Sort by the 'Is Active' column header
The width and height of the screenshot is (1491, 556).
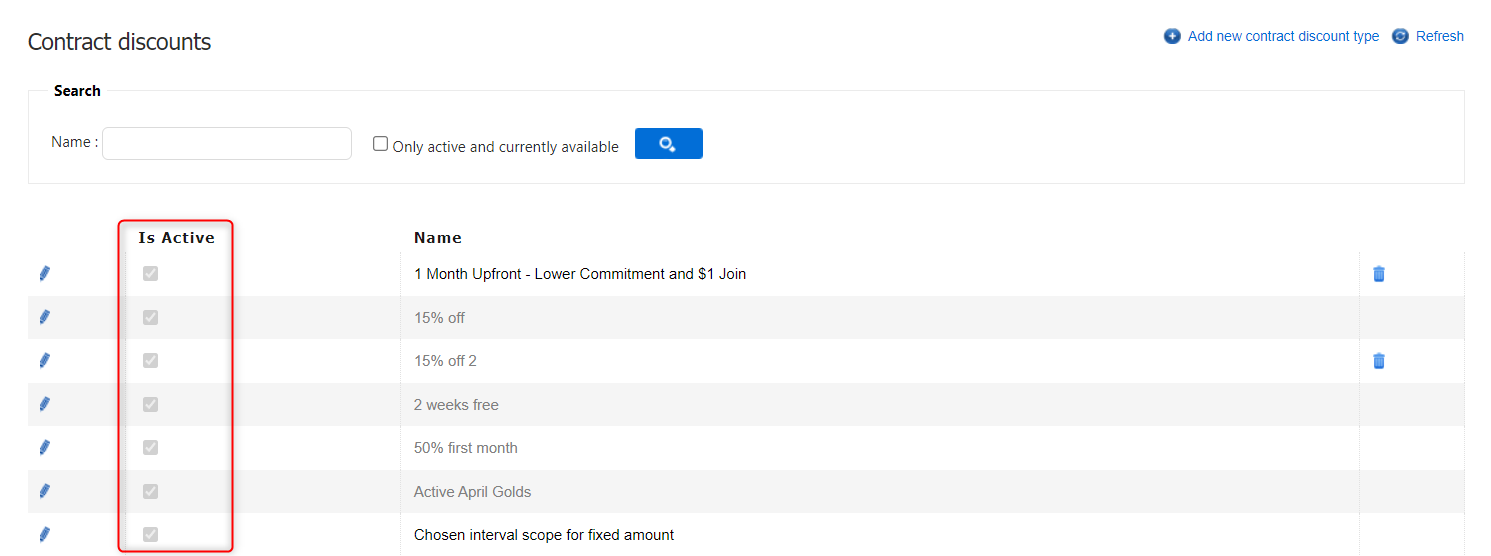pyautogui.click(x=176, y=238)
